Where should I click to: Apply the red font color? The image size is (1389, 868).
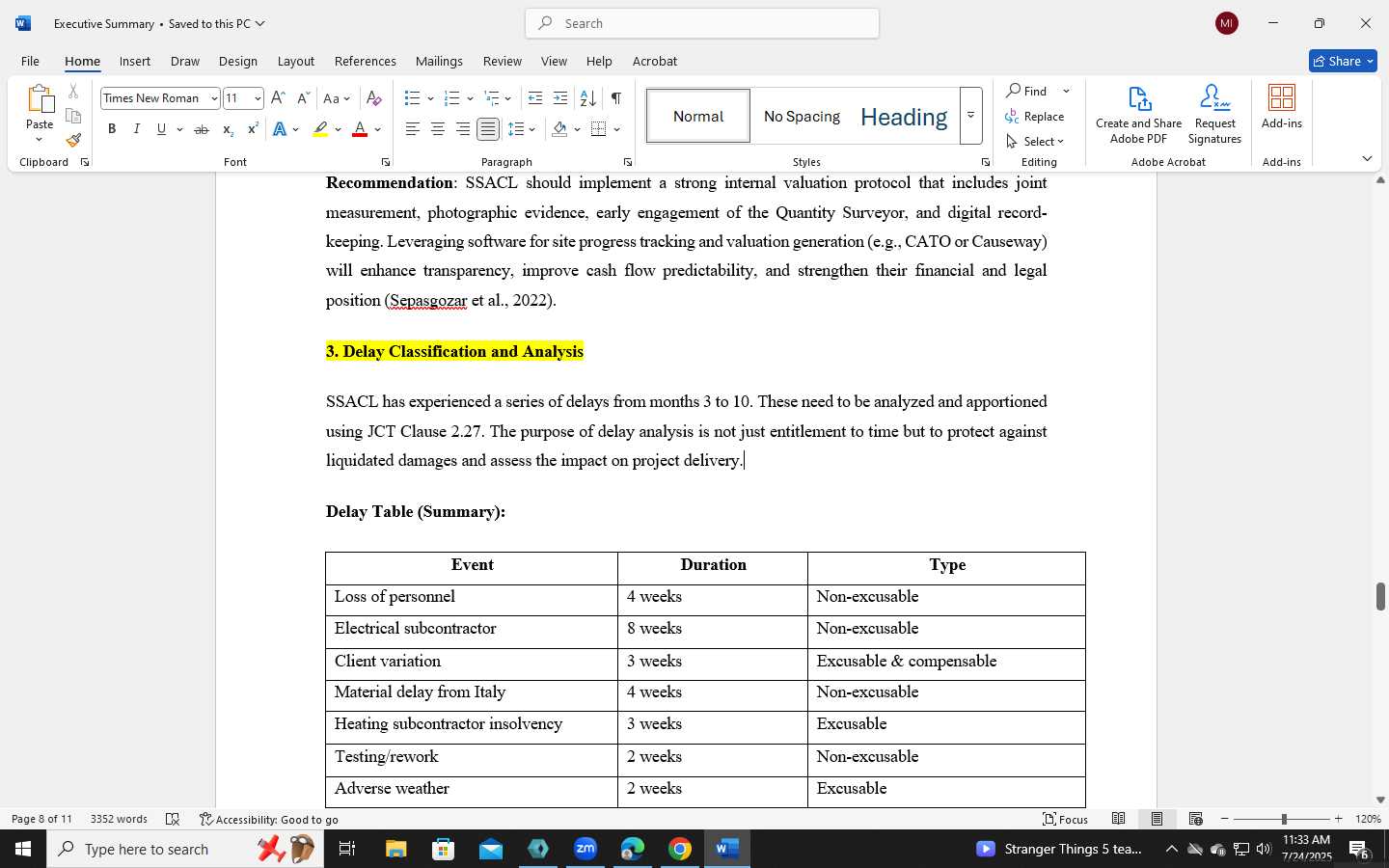(x=360, y=129)
